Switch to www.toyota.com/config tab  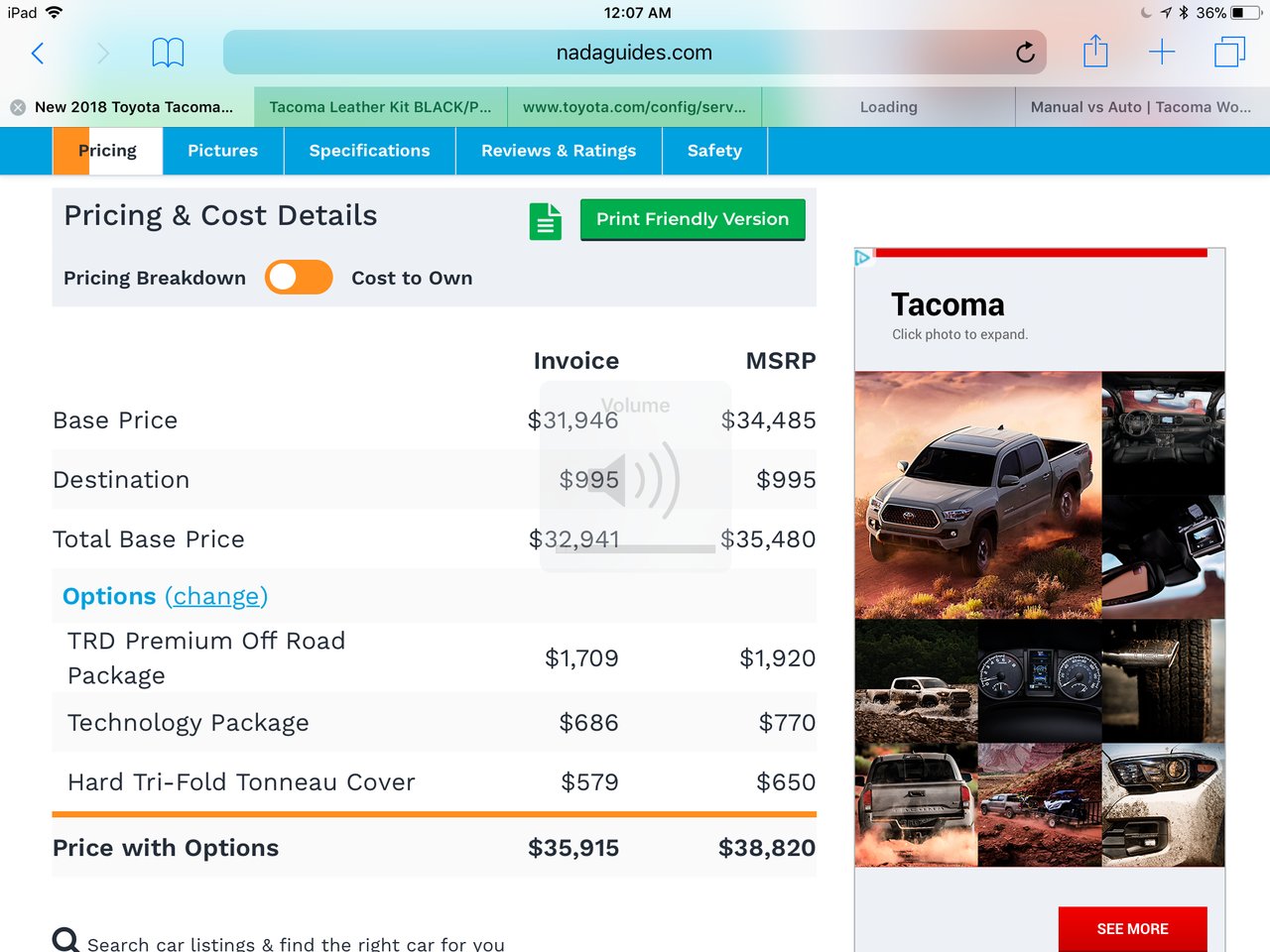click(x=635, y=107)
